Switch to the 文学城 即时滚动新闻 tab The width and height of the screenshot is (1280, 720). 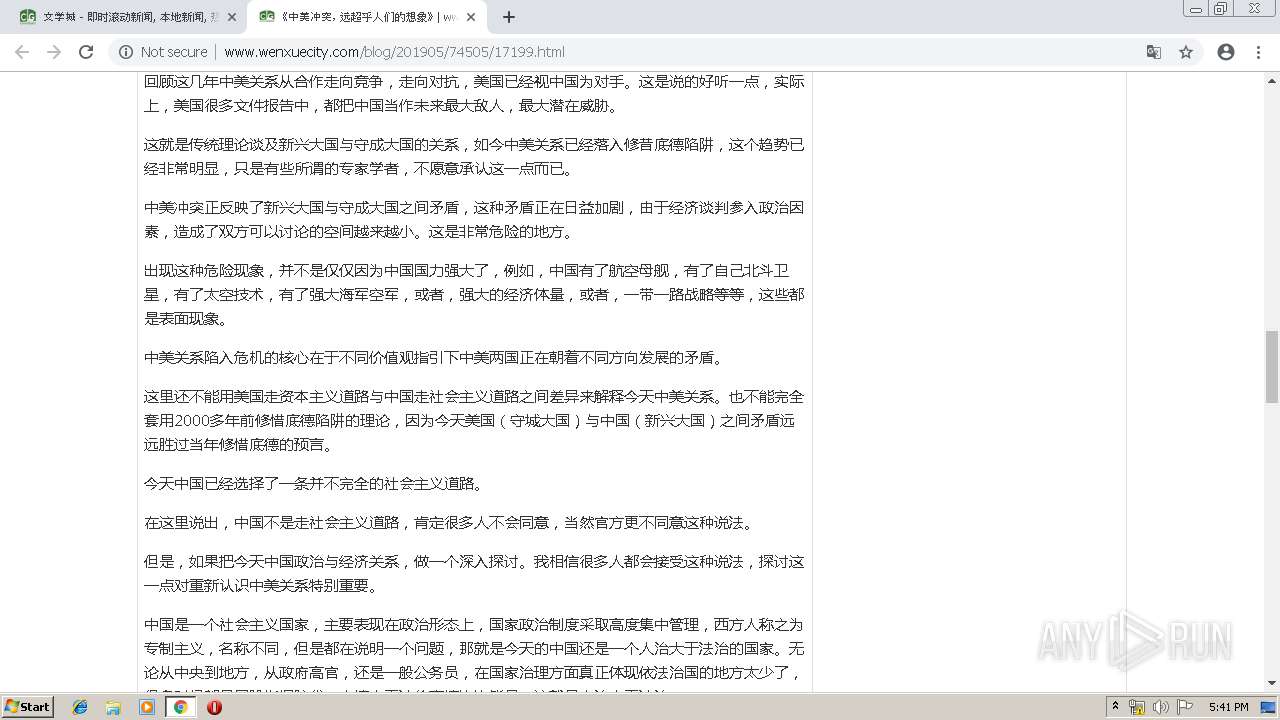tap(126, 17)
